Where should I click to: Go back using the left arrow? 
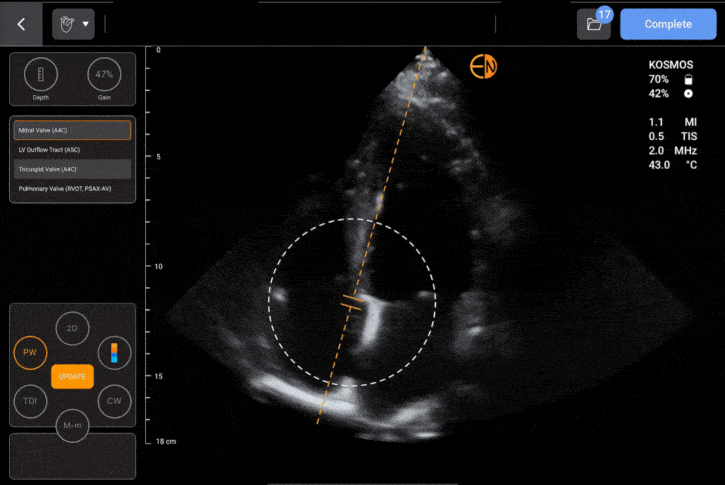click(21, 24)
